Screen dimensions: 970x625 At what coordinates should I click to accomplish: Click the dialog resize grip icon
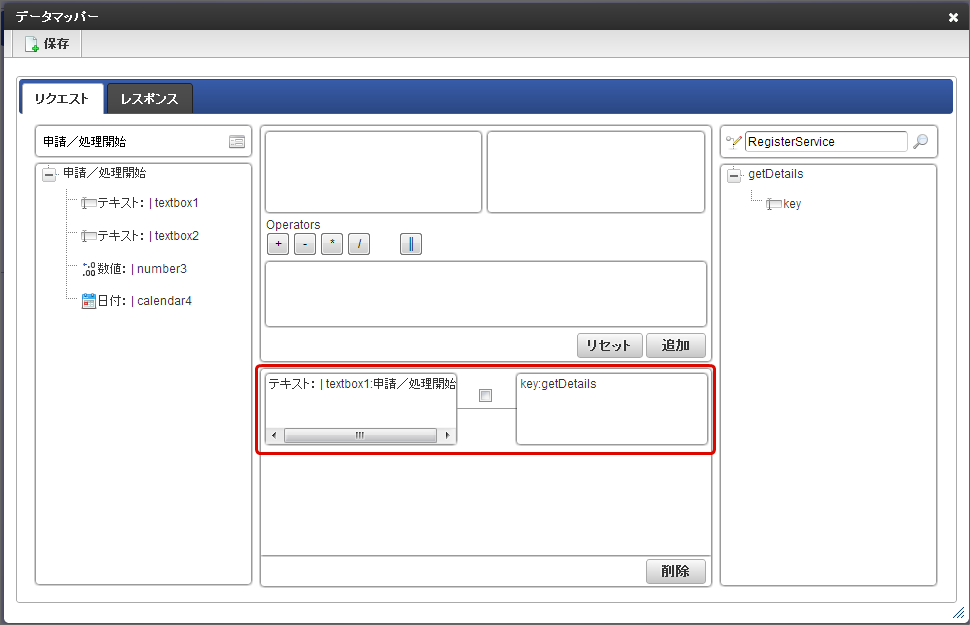click(x=958, y=613)
